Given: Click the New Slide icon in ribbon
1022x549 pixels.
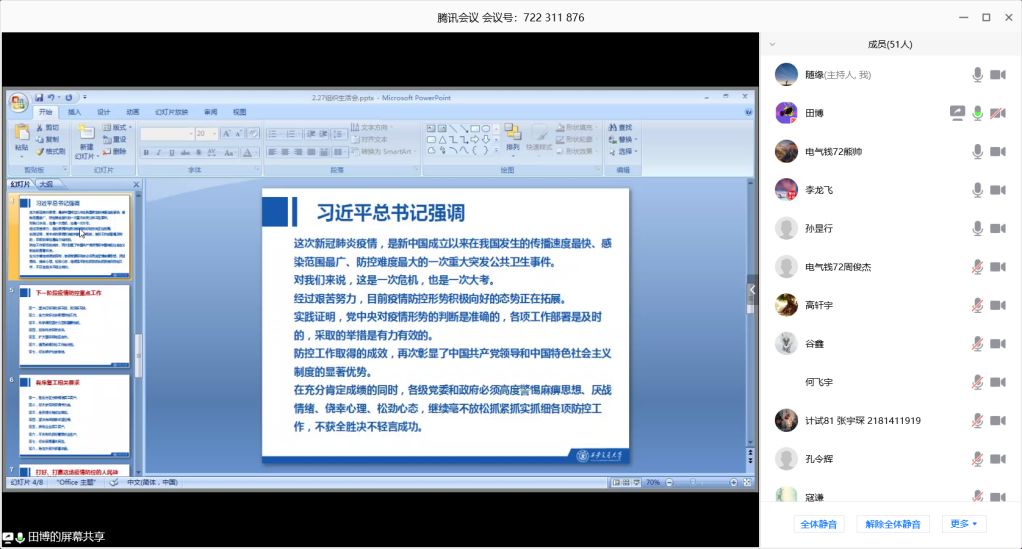Looking at the screenshot, I should tap(86, 138).
